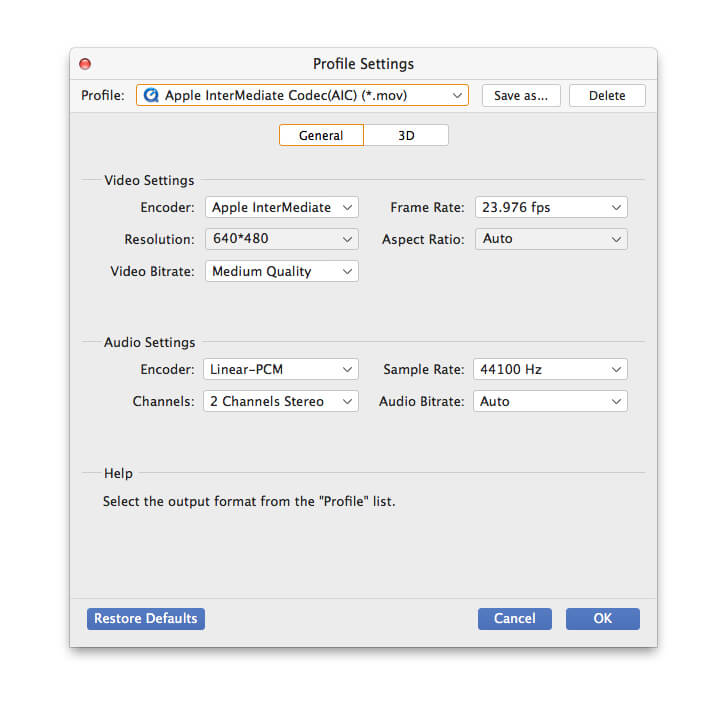727x707 pixels.
Task: Click the "Profile:" label
Action: (x=103, y=96)
